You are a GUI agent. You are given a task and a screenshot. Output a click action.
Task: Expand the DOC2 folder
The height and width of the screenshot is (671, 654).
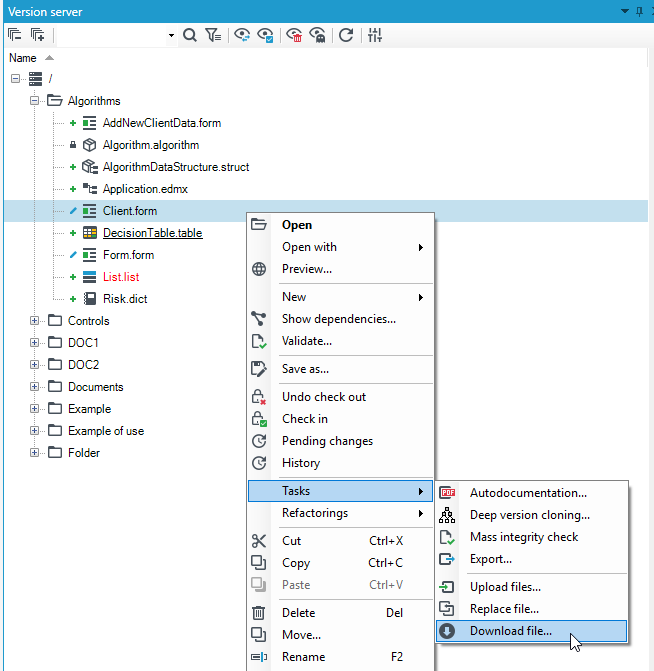(34, 365)
